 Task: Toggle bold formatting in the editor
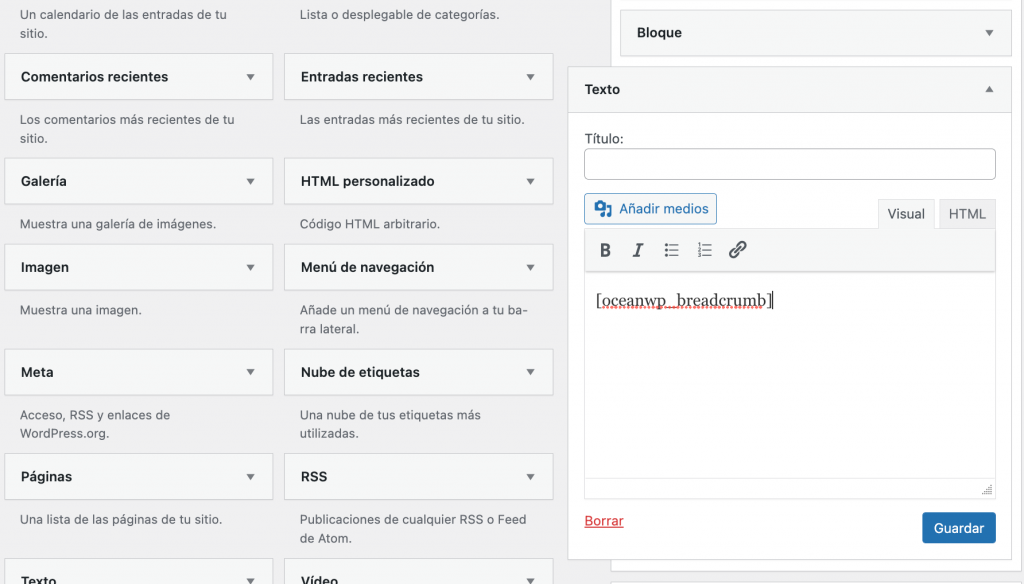click(x=605, y=251)
